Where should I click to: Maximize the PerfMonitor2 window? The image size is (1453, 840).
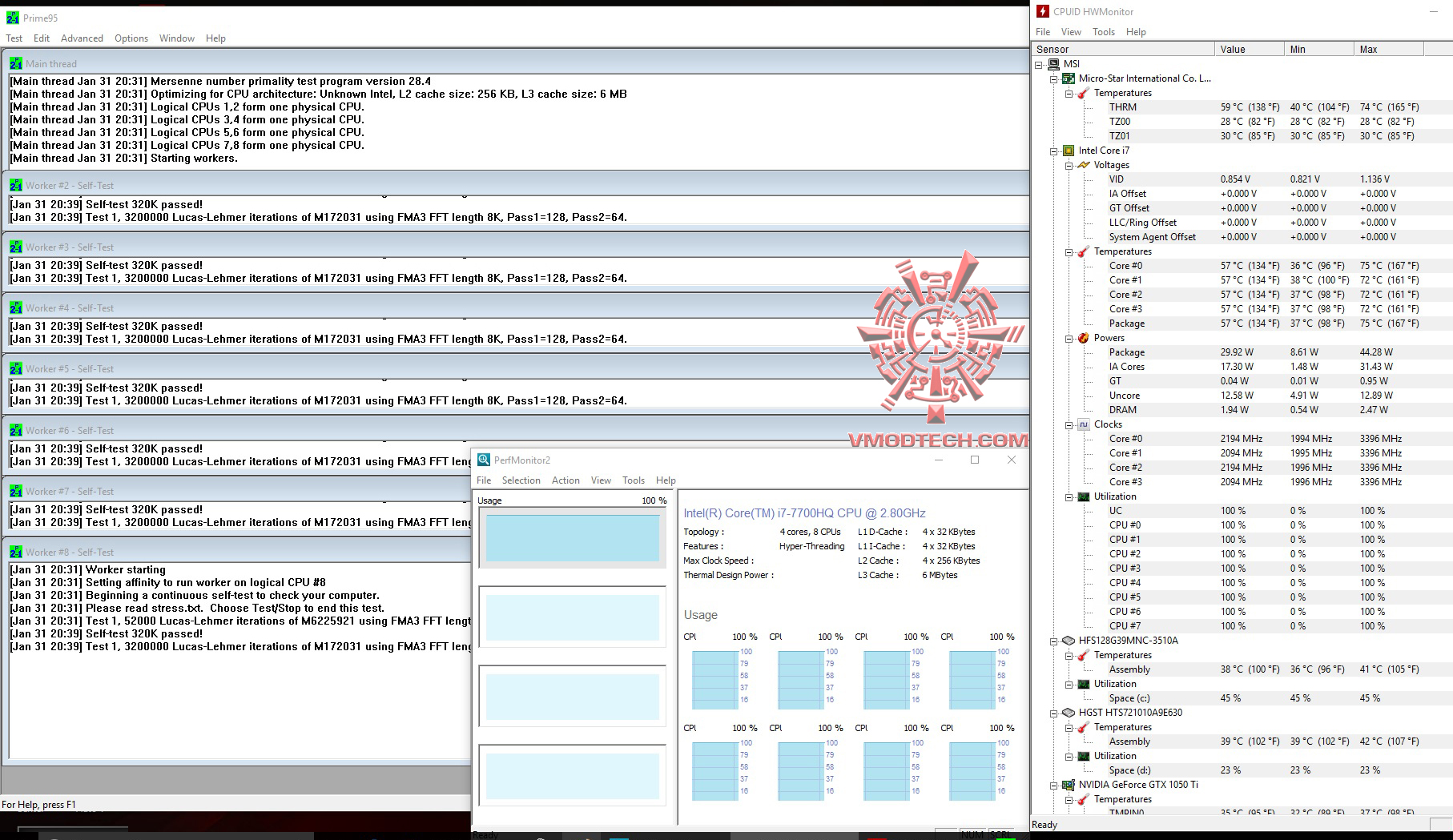point(975,460)
